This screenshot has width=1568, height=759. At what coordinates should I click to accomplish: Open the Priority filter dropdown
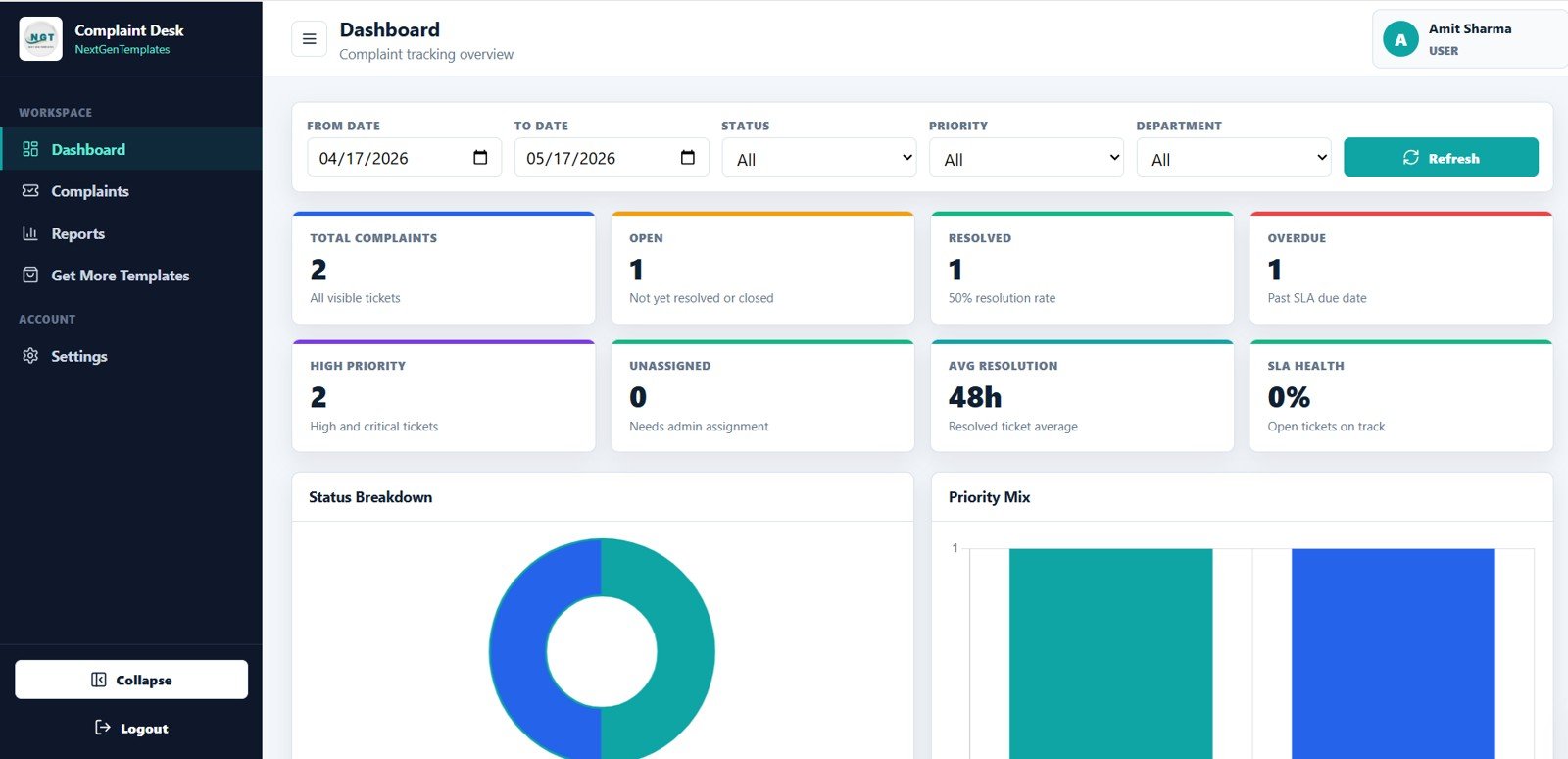click(x=1026, y=158)
